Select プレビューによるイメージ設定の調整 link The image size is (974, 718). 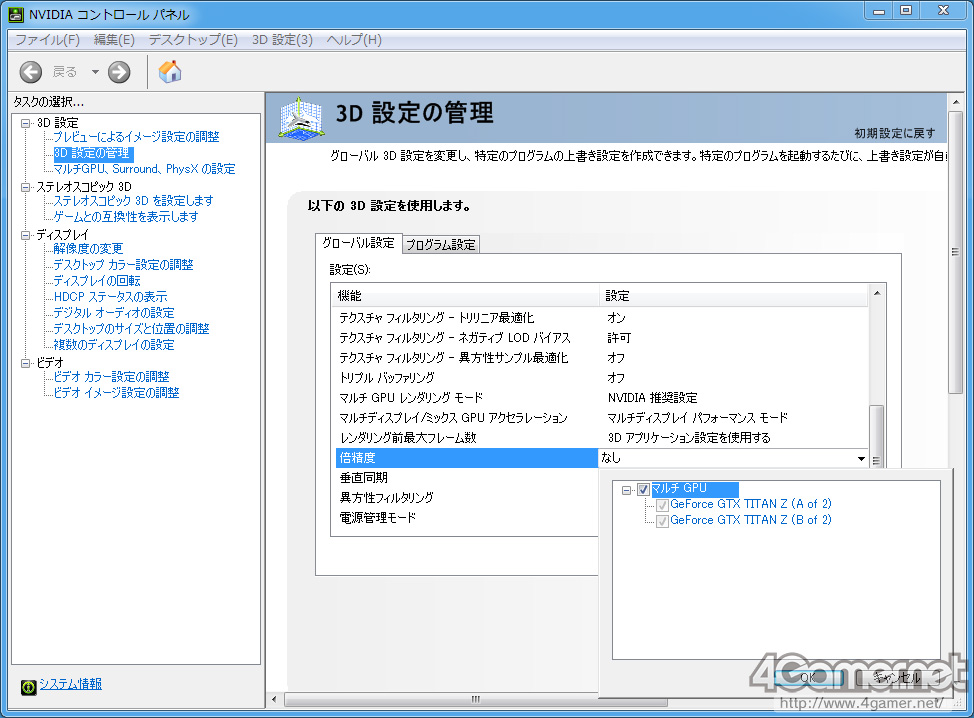tap(136, 137)
